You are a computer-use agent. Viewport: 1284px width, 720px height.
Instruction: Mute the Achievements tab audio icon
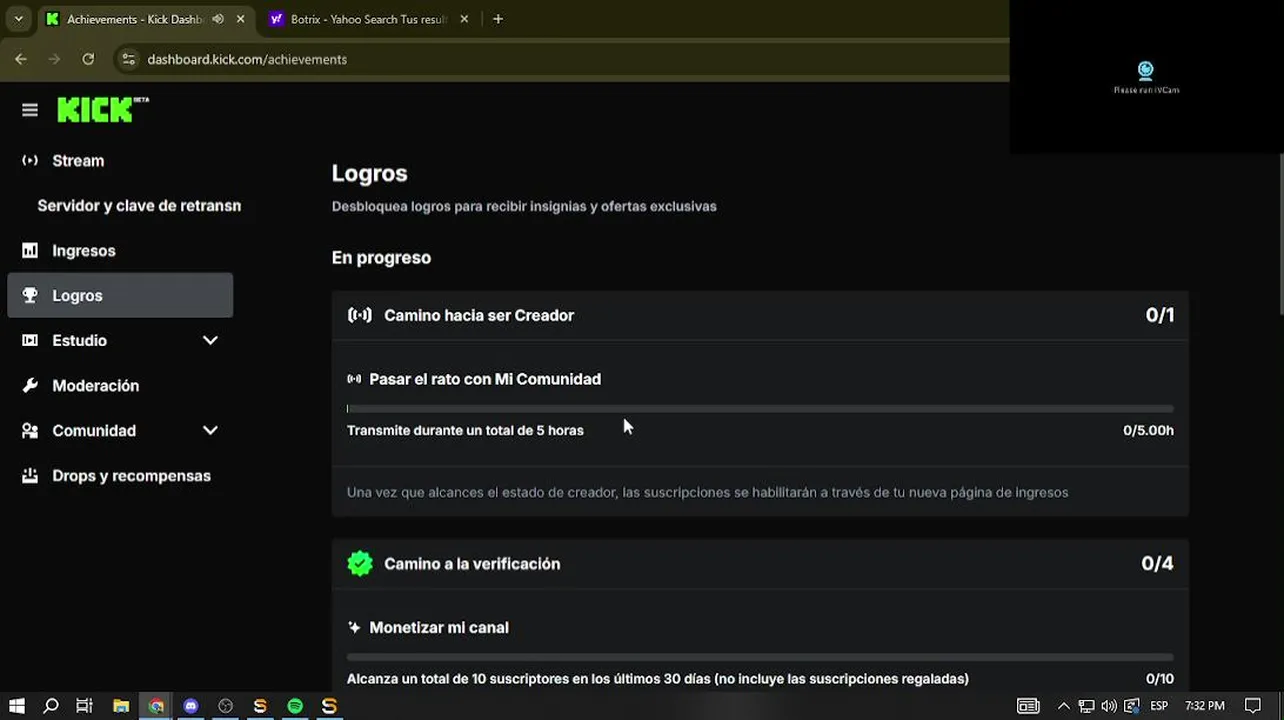pos(218,19)
